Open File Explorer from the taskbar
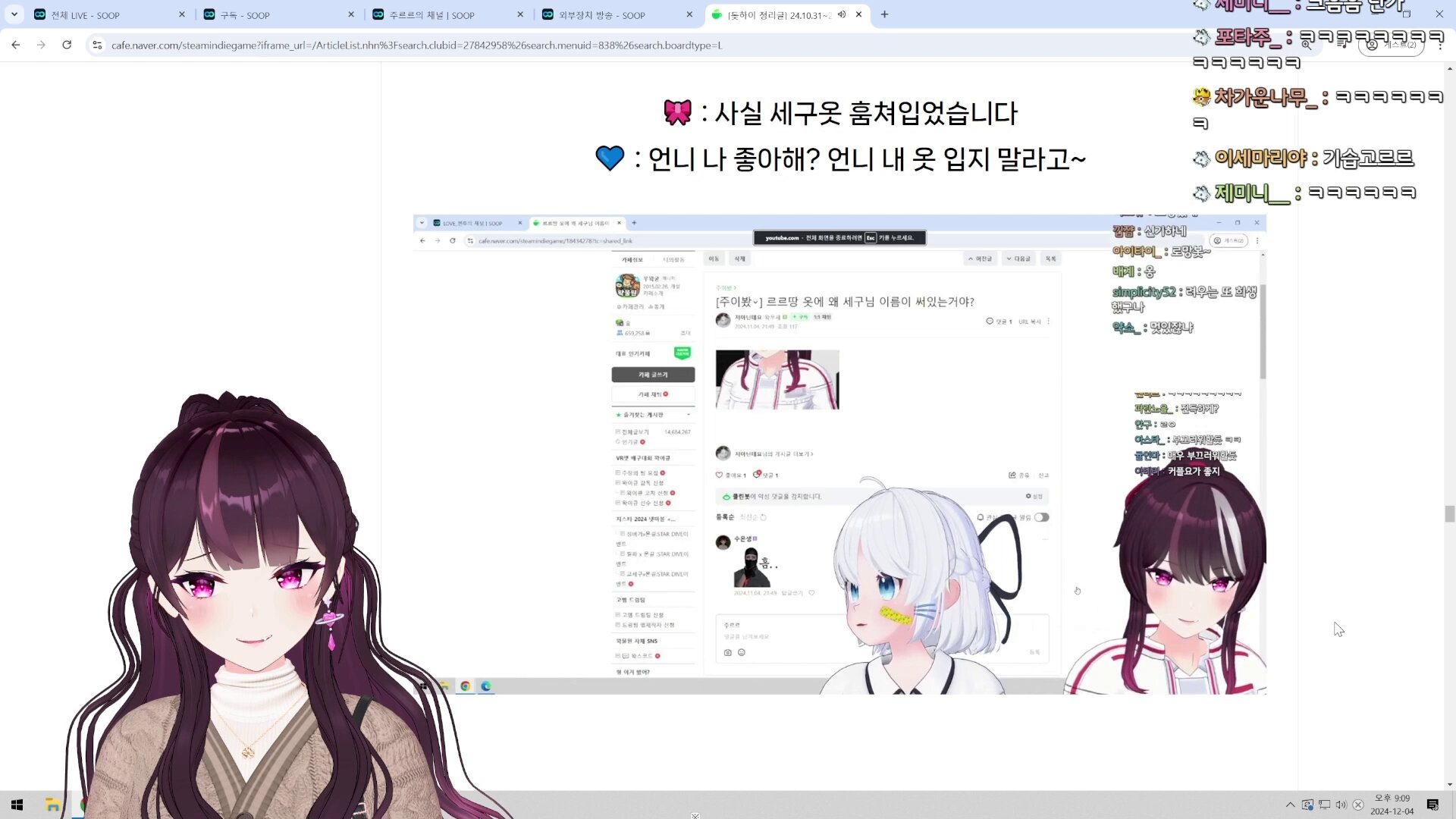 [x=52, y=805]
